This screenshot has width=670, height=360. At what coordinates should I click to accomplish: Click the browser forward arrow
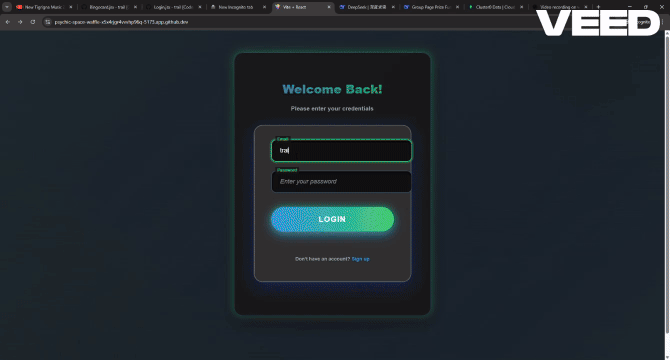(x=20, y=22)
